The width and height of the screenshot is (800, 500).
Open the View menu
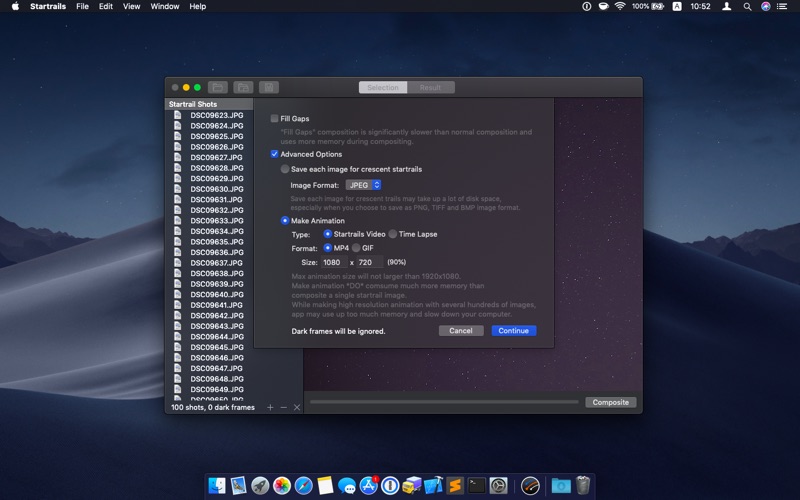[131, 7]
